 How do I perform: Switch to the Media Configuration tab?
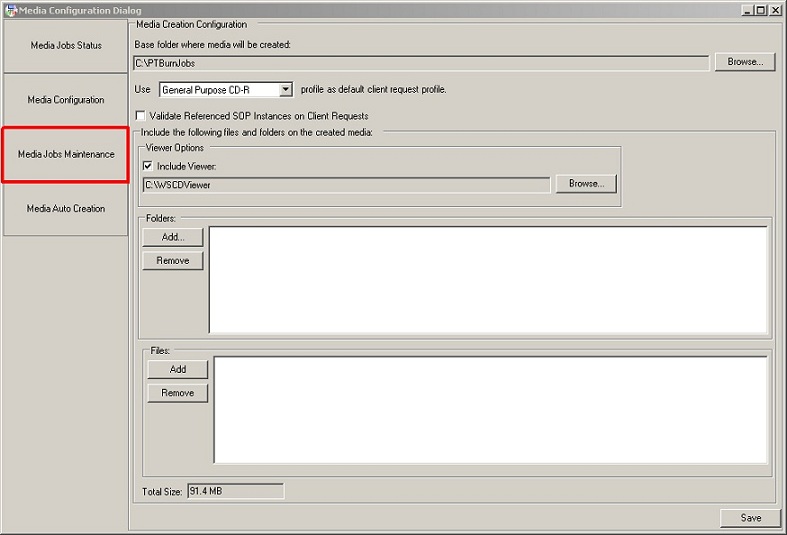[x=66, y=100]
